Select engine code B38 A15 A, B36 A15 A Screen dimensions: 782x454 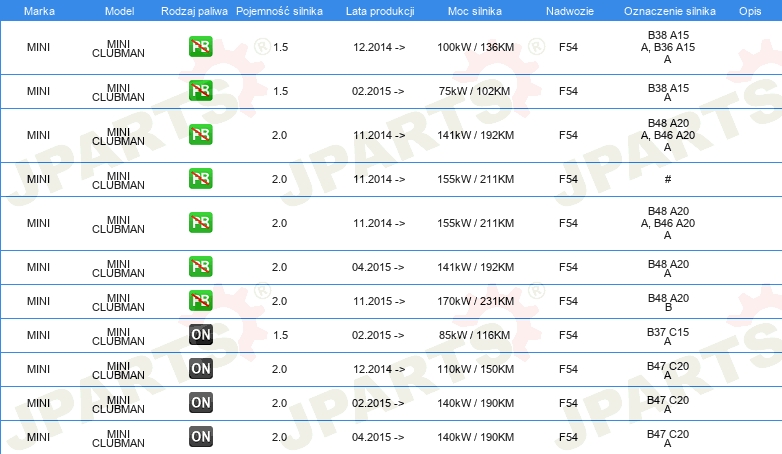click(x=668, y=47)
